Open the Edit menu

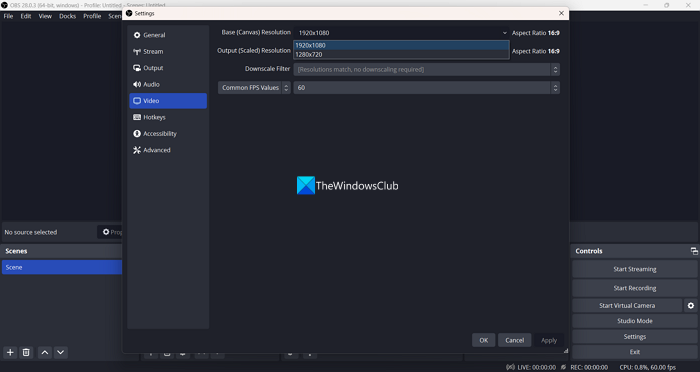tap(26, 16)
